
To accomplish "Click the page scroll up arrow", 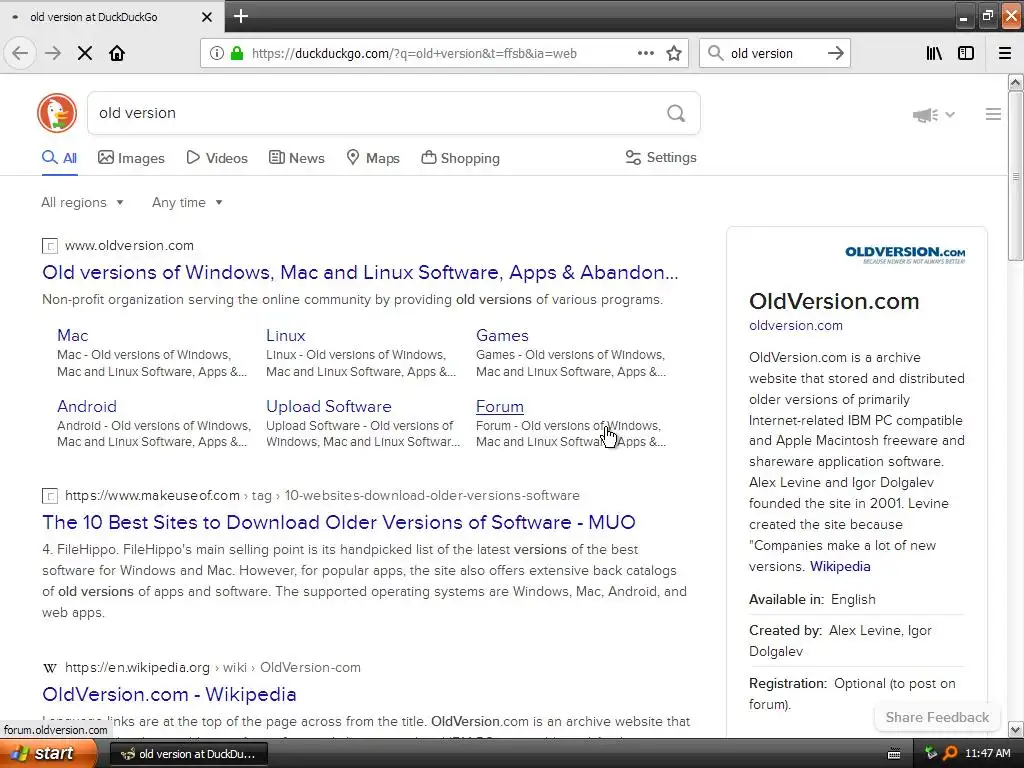I will coord(1016,82).
